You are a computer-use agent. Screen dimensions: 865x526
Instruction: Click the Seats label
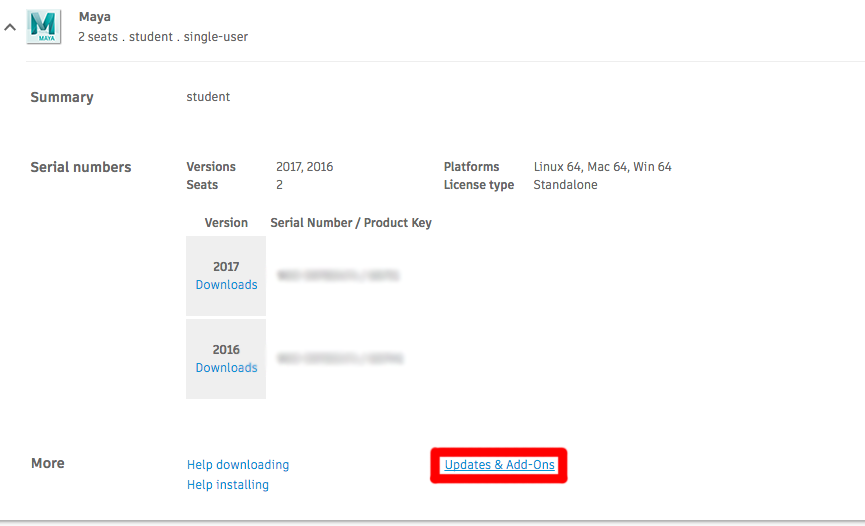coord(202,185)
